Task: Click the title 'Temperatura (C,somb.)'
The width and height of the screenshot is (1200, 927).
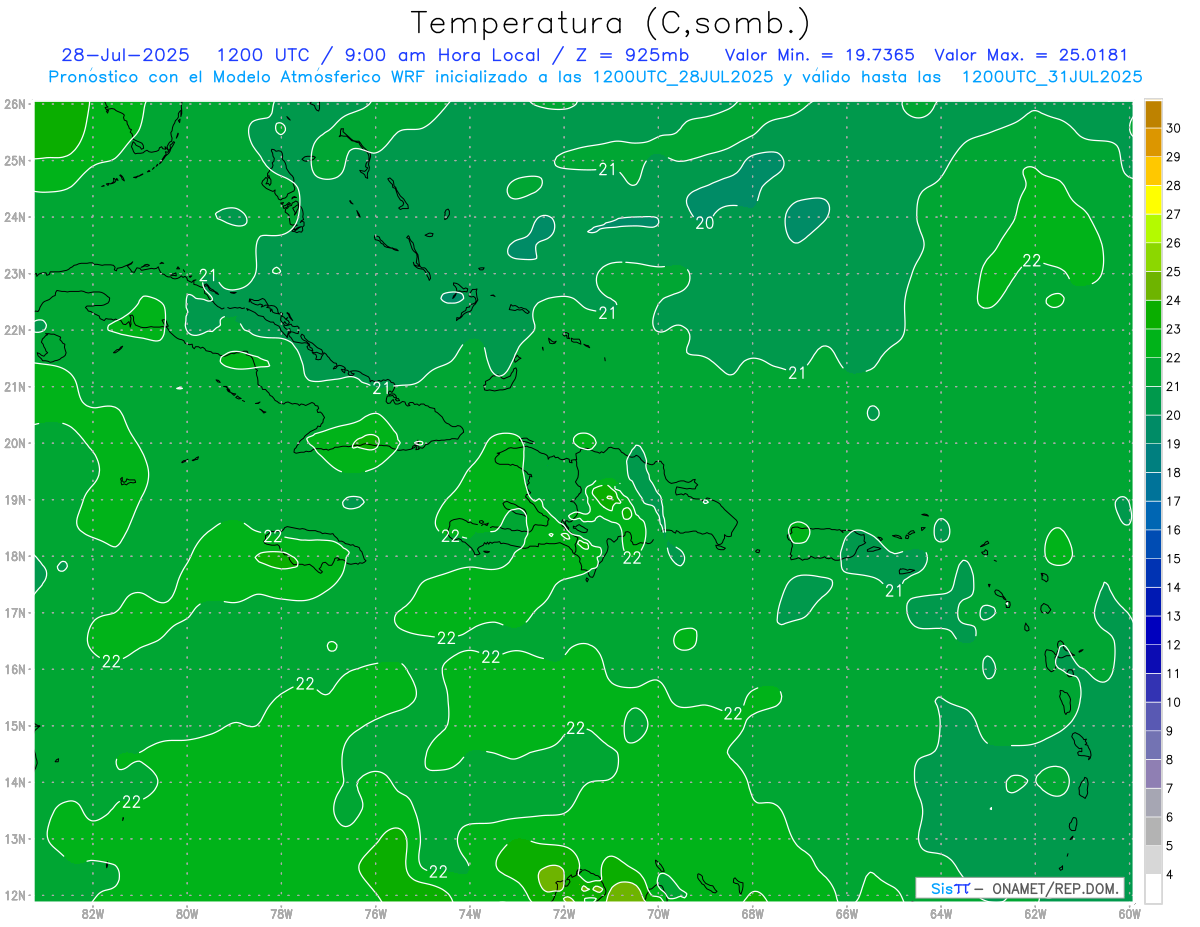Action: pos(610,23)
